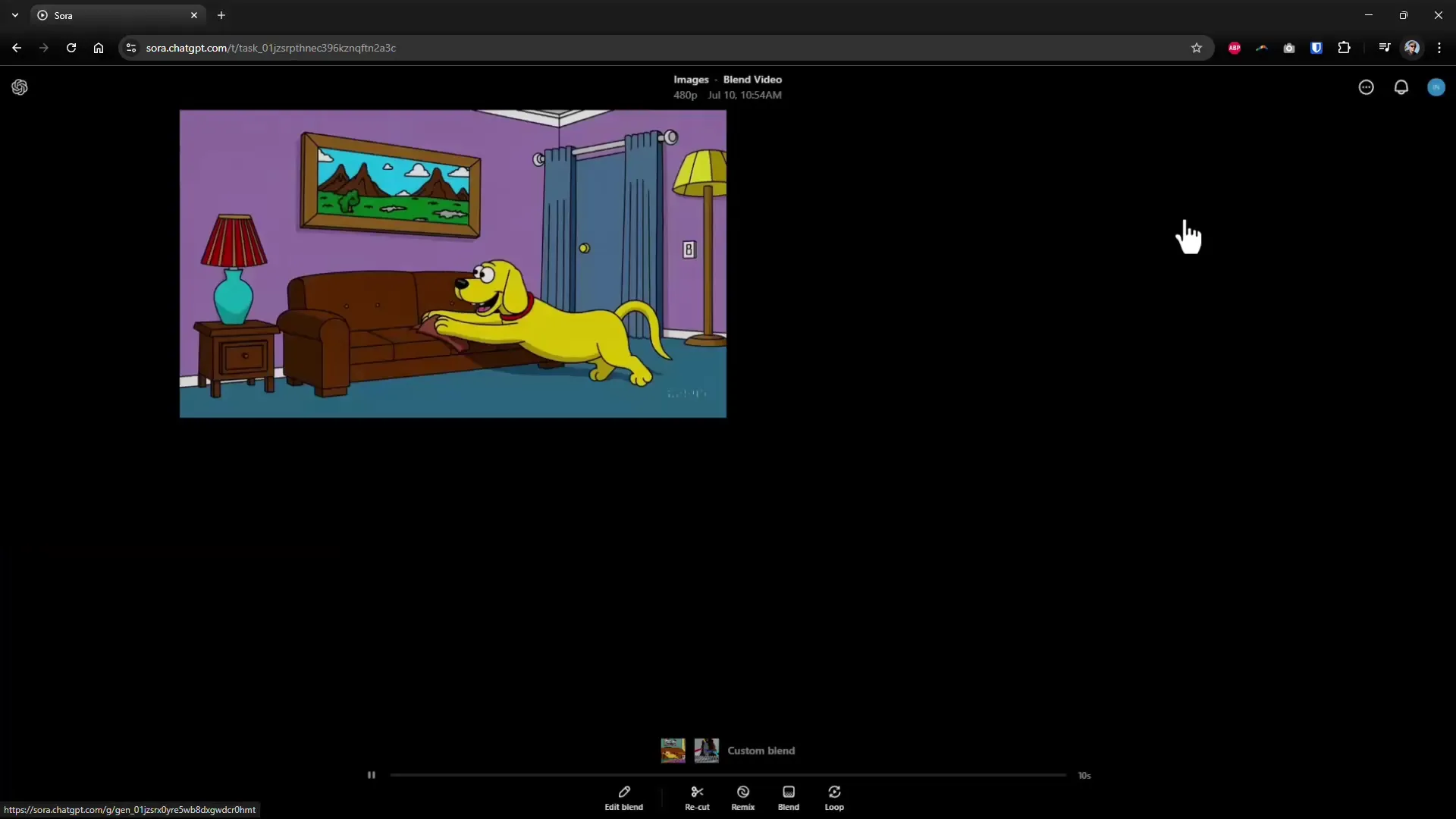This screenshot has width=1456, height=819.
Task: Open the extensions puzzle menu
Action: [1344, 48]
